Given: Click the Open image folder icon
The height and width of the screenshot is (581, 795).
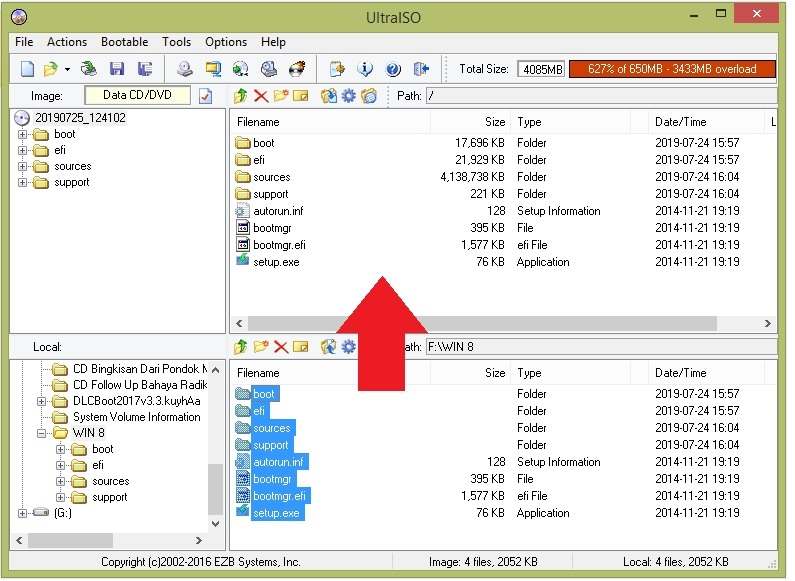Looking at the screenshot, I should (x=51, y=69).
